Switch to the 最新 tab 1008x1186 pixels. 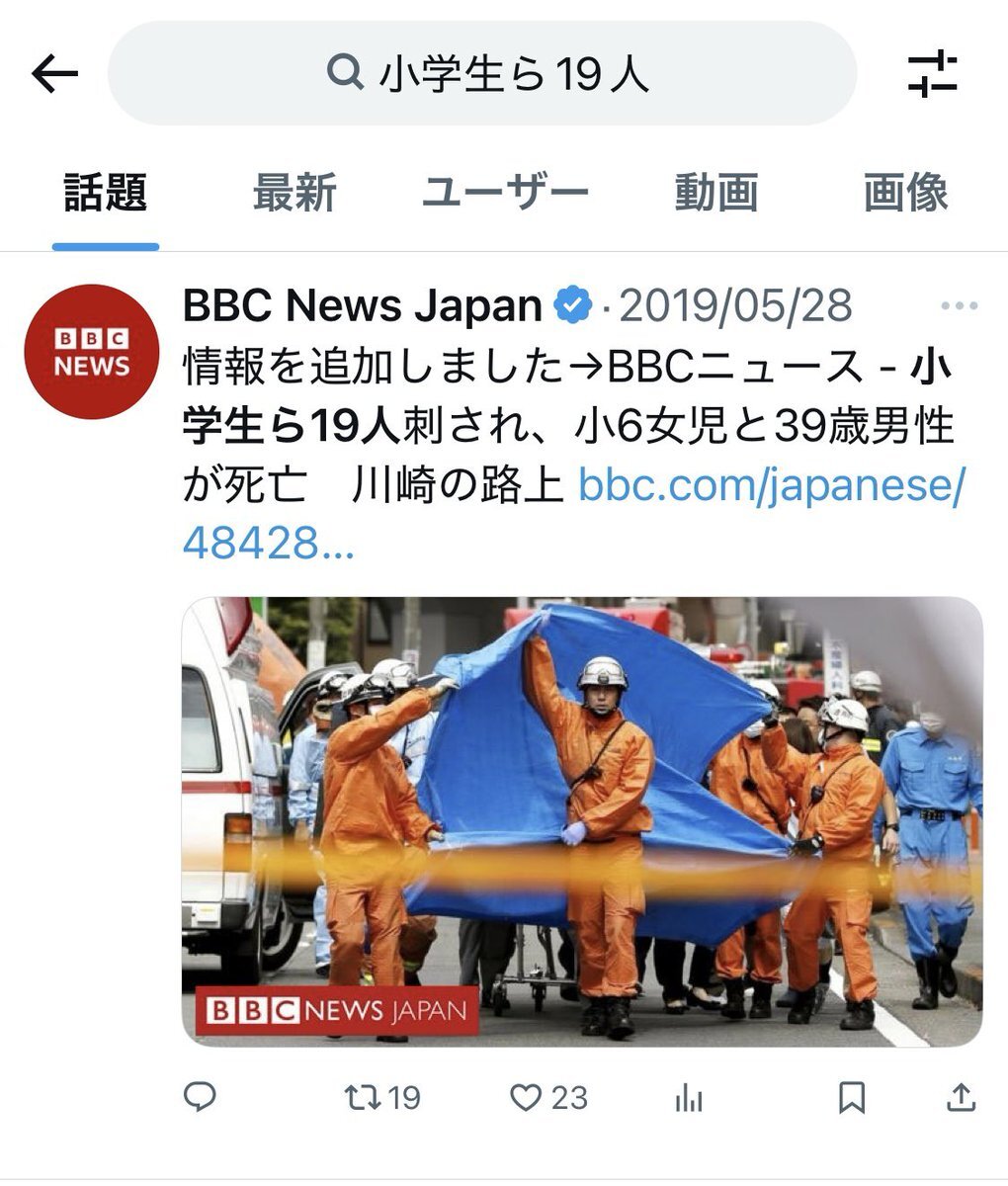tap(294, 193)
